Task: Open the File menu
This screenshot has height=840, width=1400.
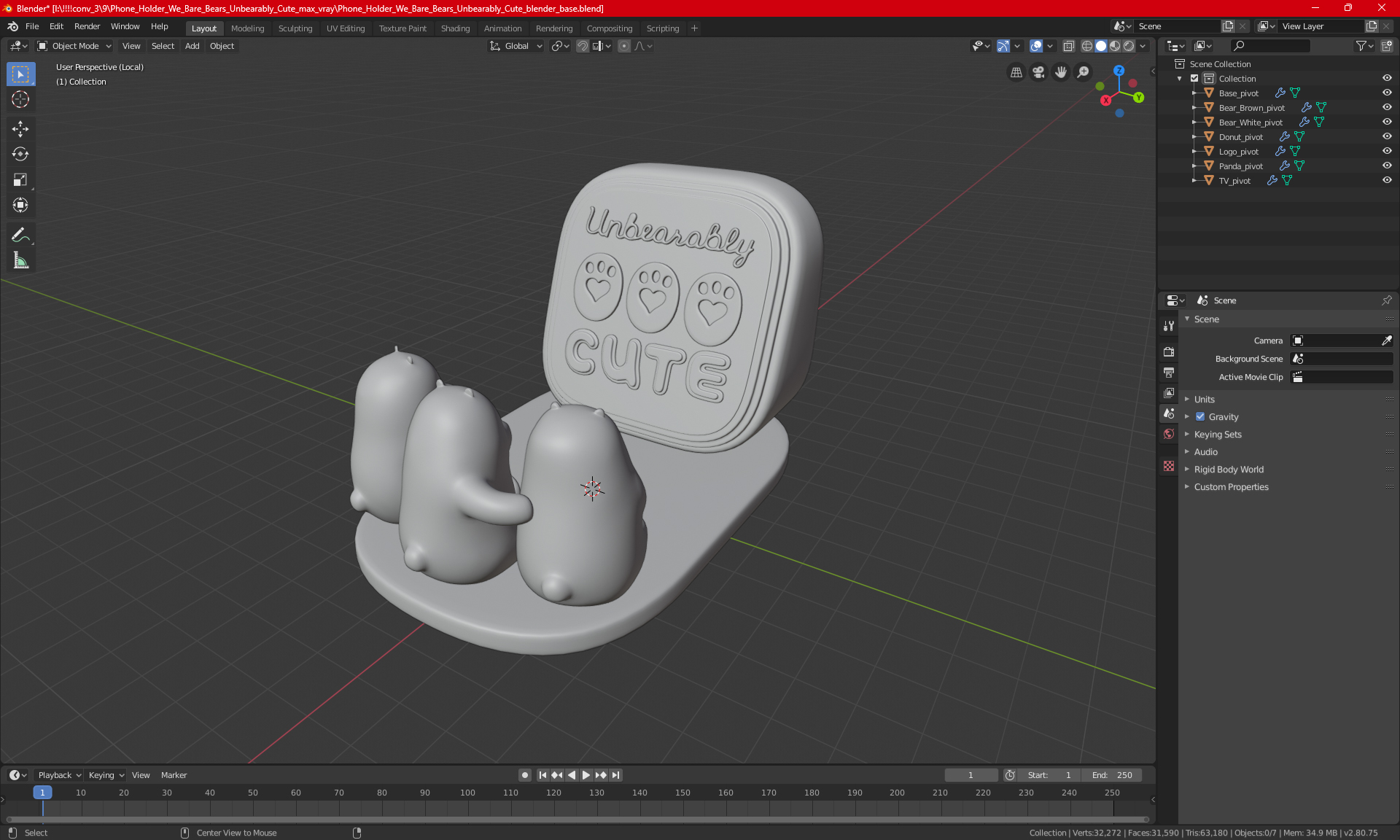Action: click(32, 26)
